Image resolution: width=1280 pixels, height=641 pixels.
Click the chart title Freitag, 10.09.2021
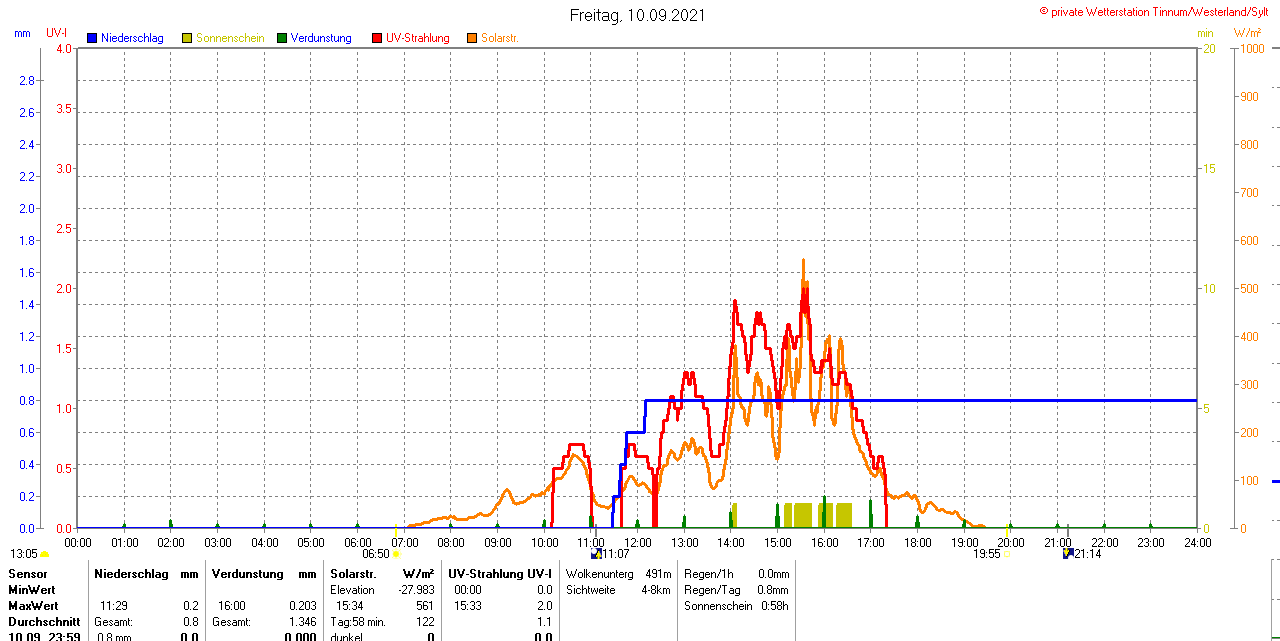tap(637, 15)
